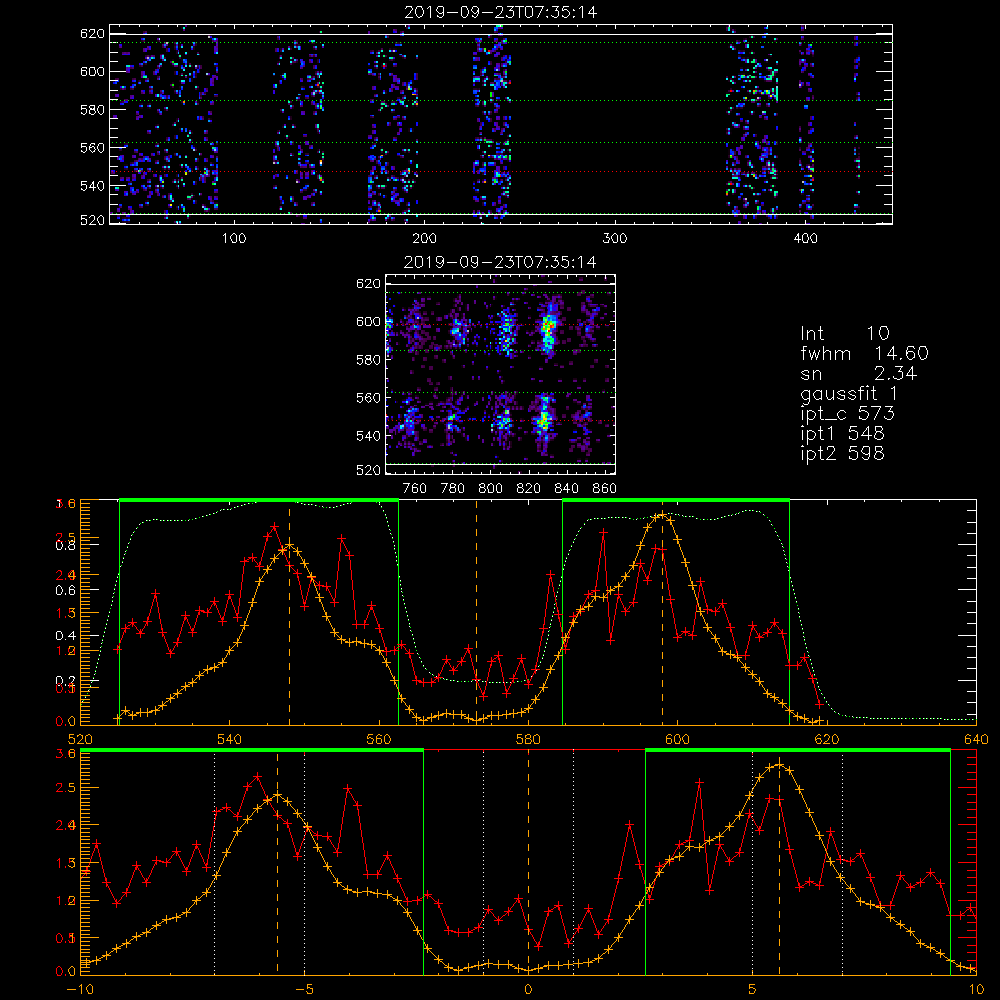1000x1000 pixels.
Task: Click x-axis tick label 100 on top plot
Action: [234, 239]
